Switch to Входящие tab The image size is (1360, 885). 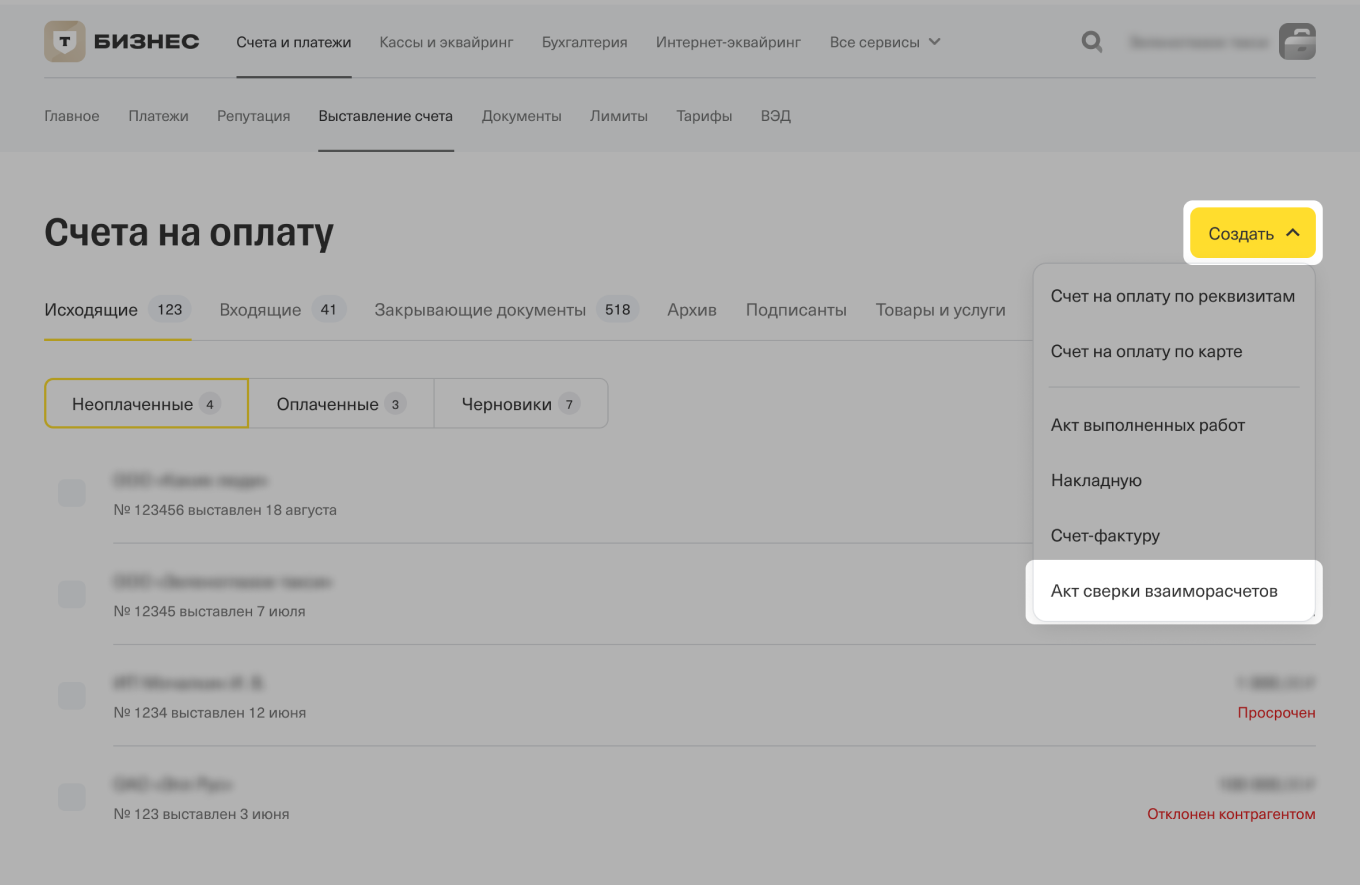click(283, 310)
